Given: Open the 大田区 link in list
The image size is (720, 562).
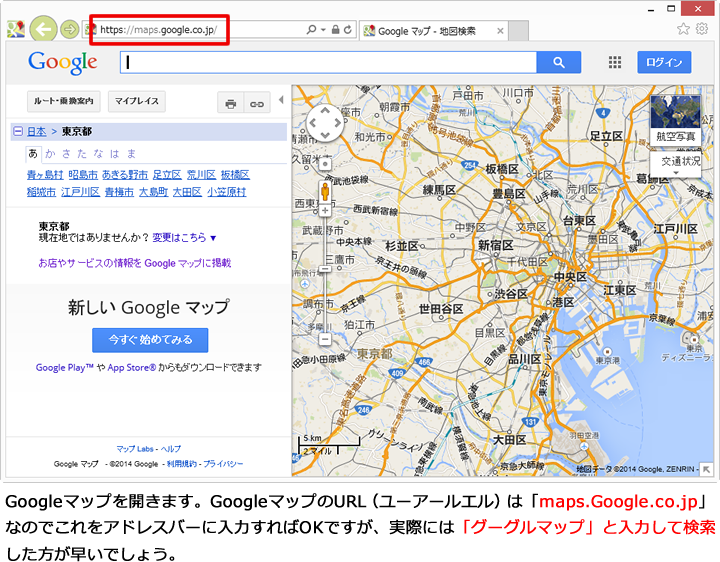Looking at the screenshot, I should 187,192.
